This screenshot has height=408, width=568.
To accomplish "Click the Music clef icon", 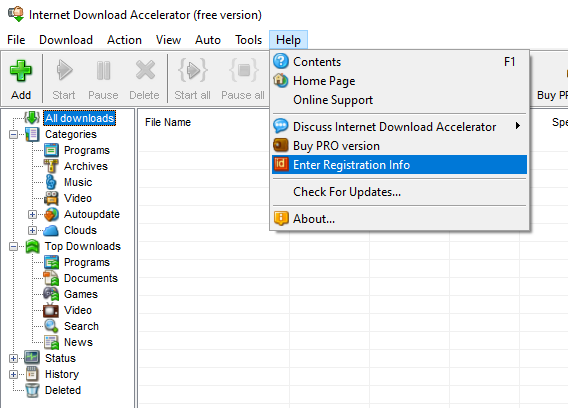I will (x=51, y=182).
